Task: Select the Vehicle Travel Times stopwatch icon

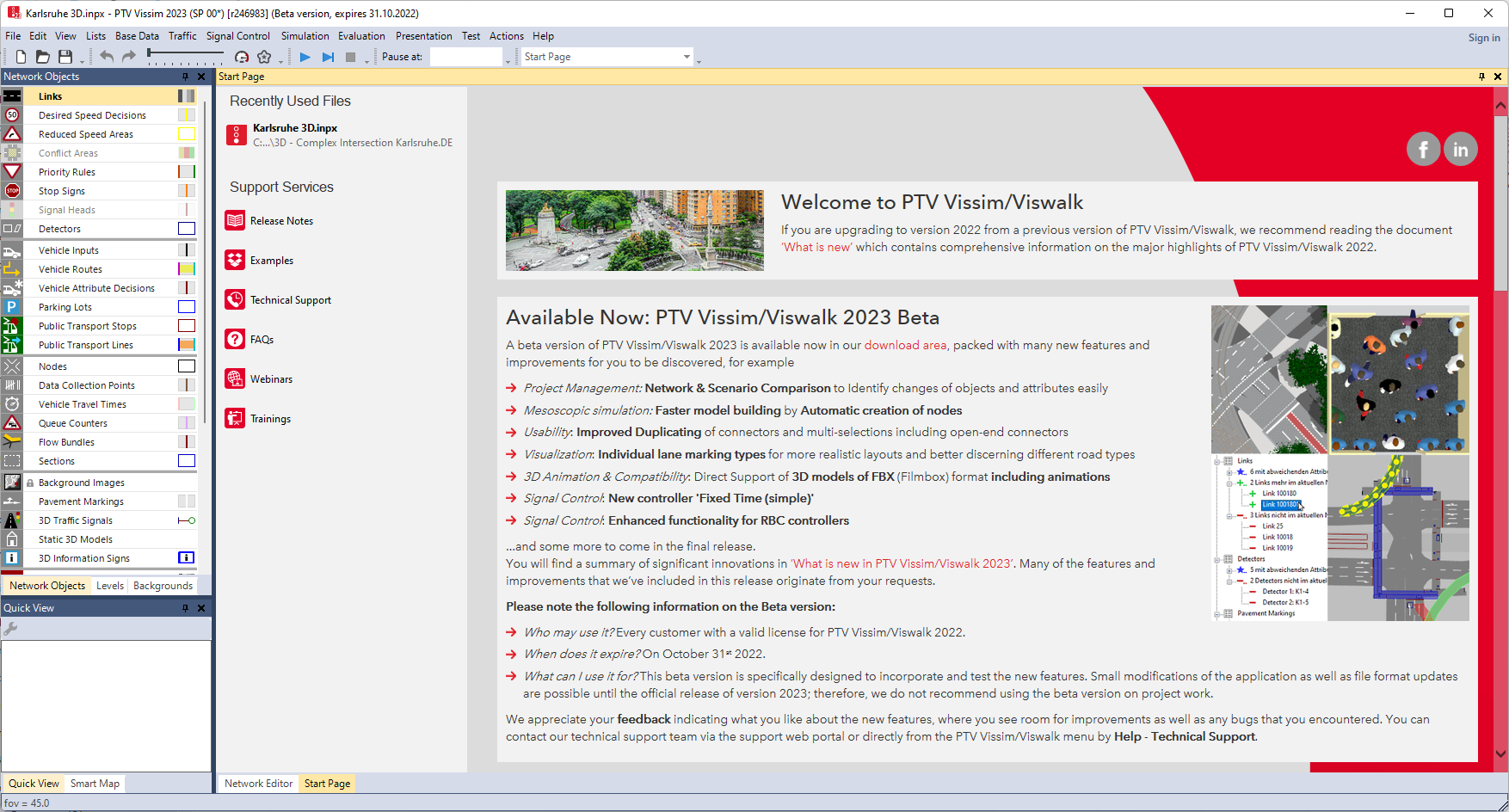Action: [12, 404]
